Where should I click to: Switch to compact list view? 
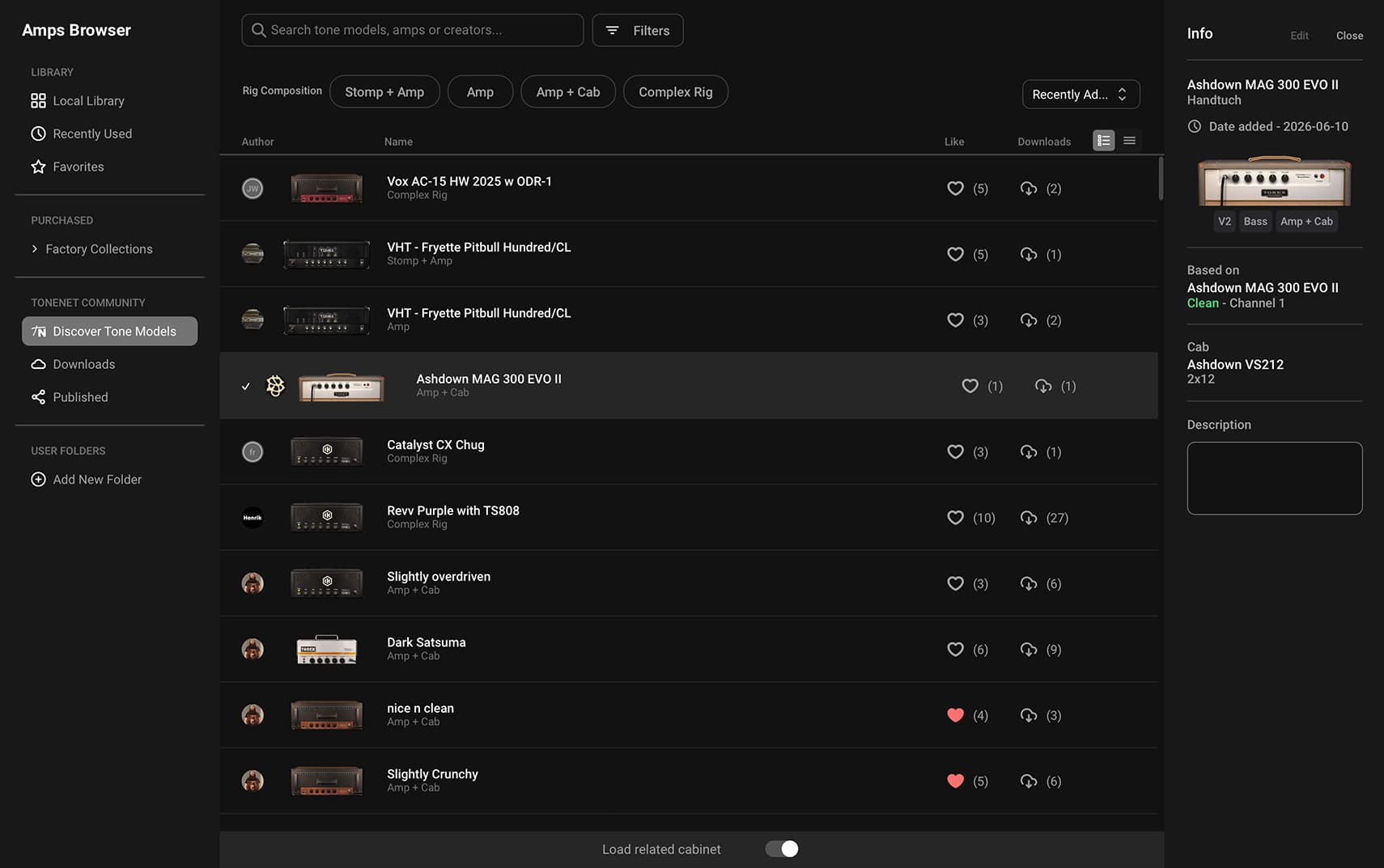coord(1129,141)
